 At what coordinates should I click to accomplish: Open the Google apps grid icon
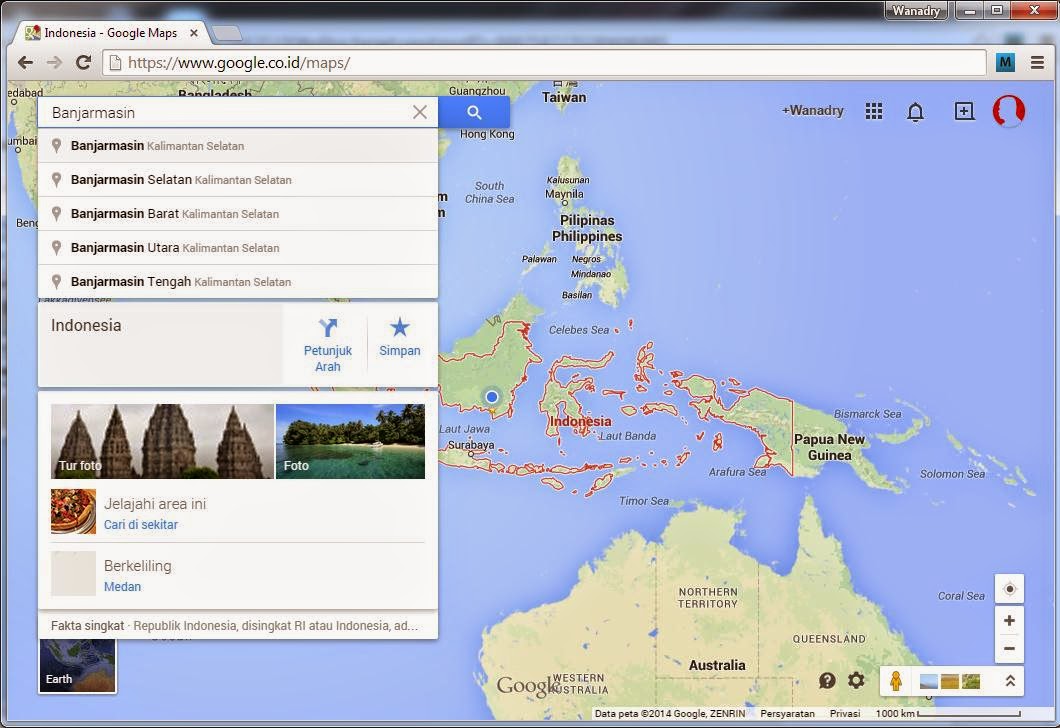873,111
